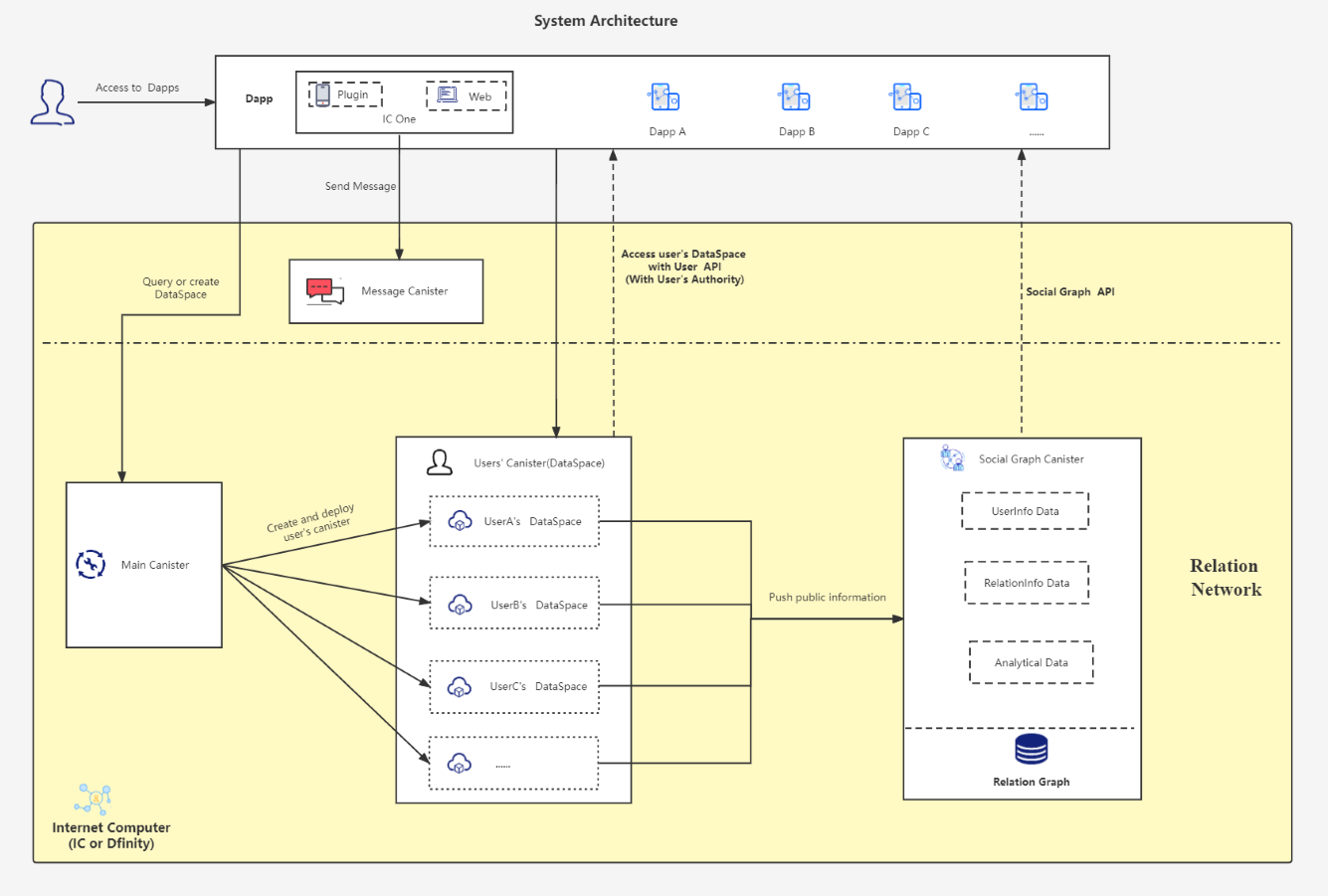Click the Social Graph Canister heading

pyautogui.click(x=1032, y=459)
